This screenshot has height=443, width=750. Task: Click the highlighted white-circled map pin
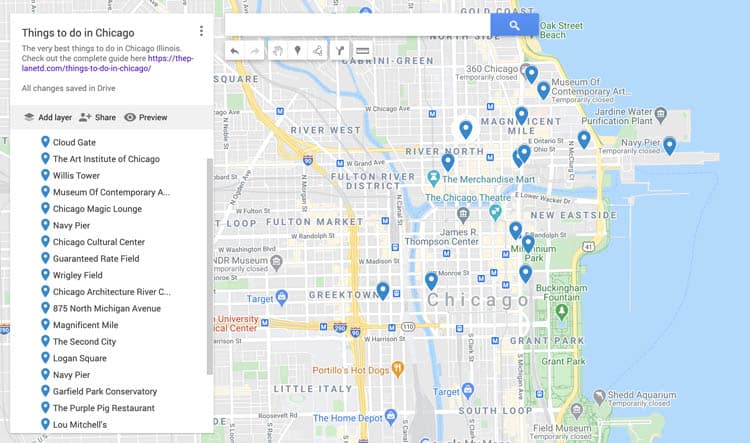pos(465,129)
